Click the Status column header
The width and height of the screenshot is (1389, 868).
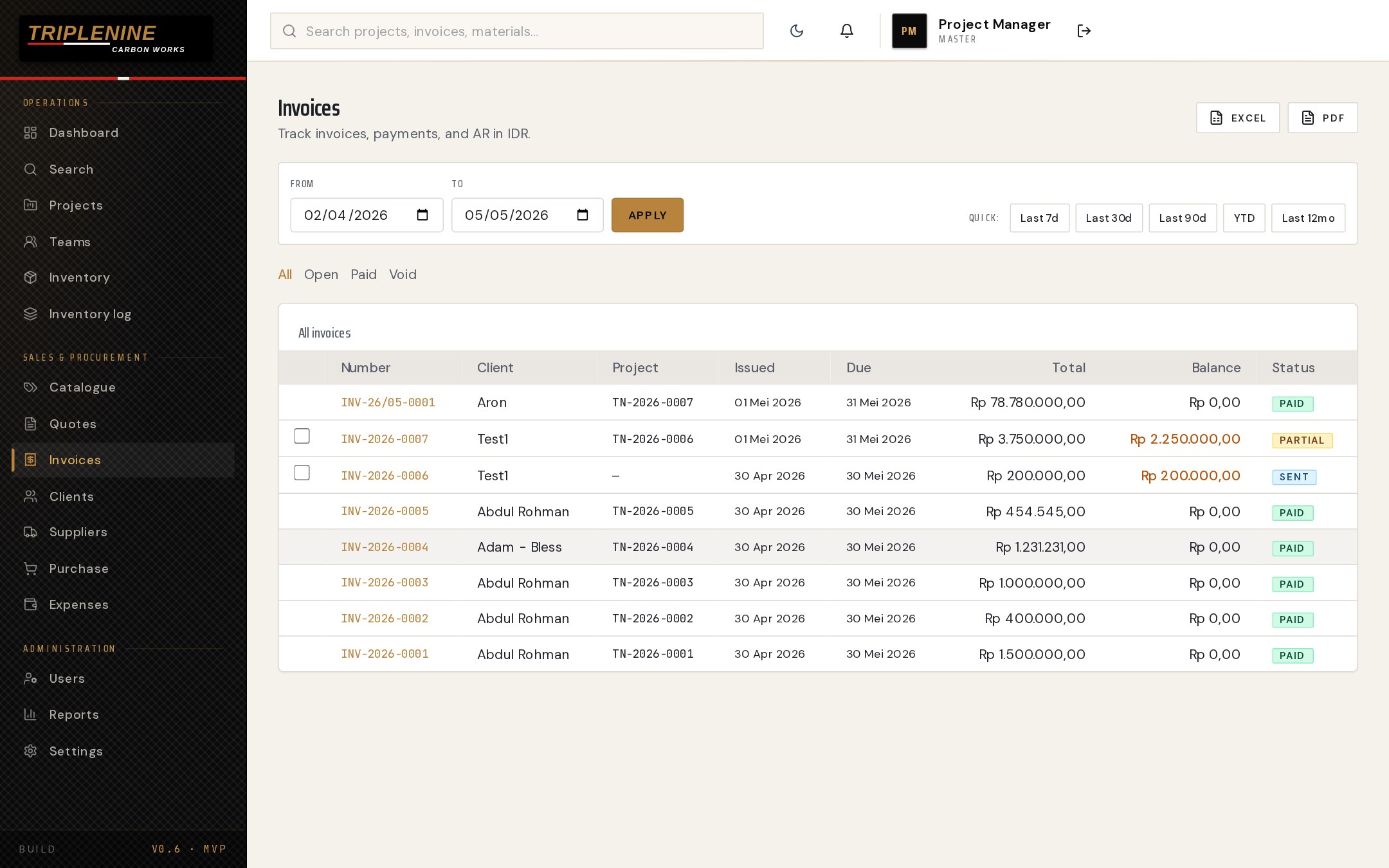(x=1293, y=368)
